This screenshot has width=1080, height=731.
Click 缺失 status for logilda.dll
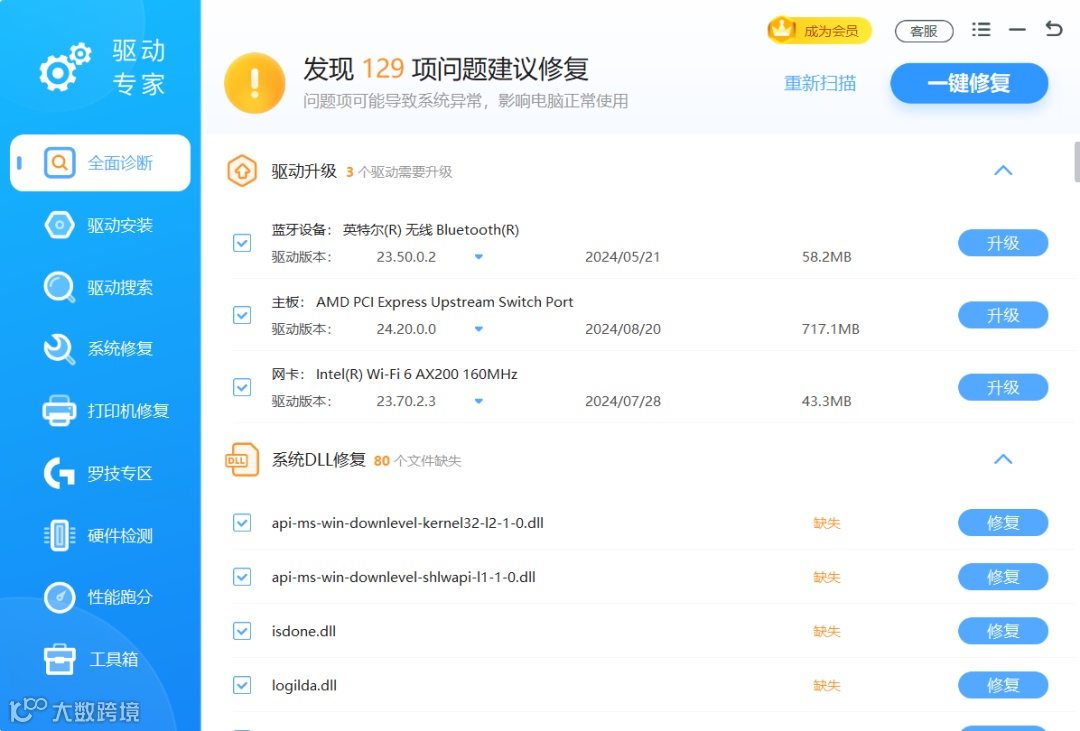tap(827, 686)
